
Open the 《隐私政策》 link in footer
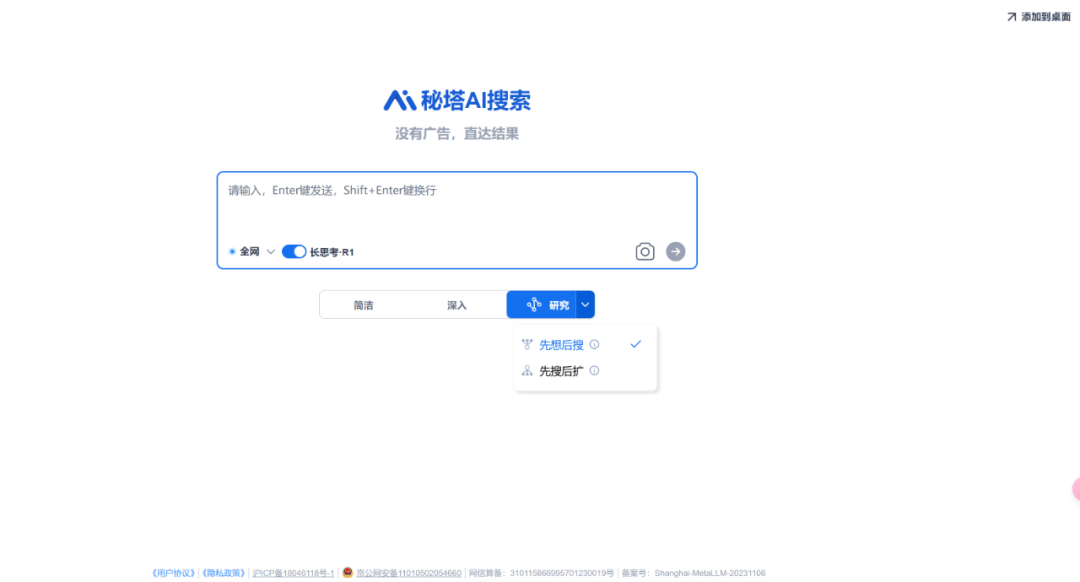(x=223, y=573)
